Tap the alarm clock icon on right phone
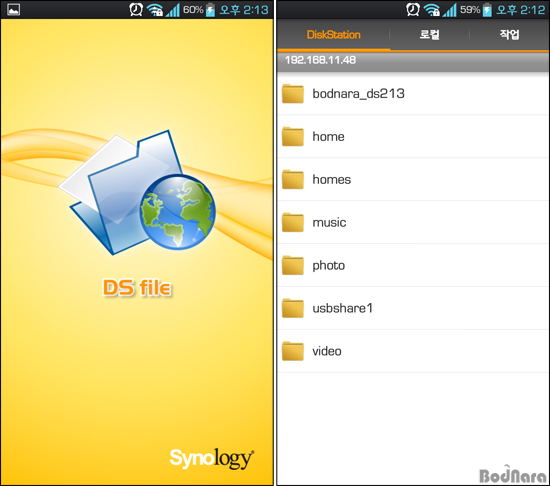The width and height of the screenshot is (550, 486). [412, 9]
